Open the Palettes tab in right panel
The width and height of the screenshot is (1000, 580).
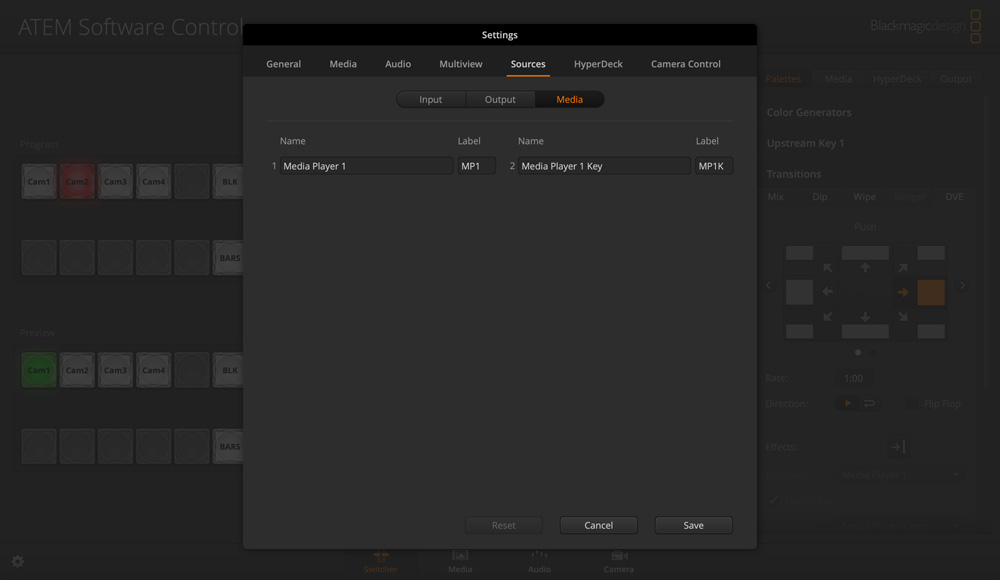783,79
